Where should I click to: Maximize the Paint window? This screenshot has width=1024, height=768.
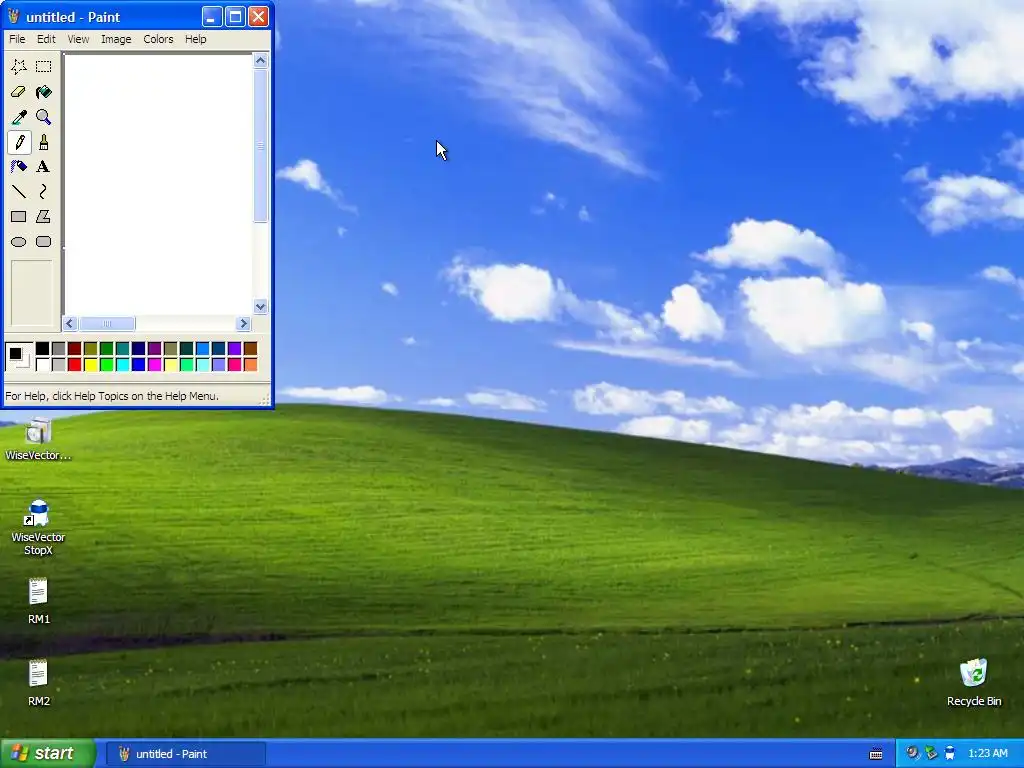235,16
